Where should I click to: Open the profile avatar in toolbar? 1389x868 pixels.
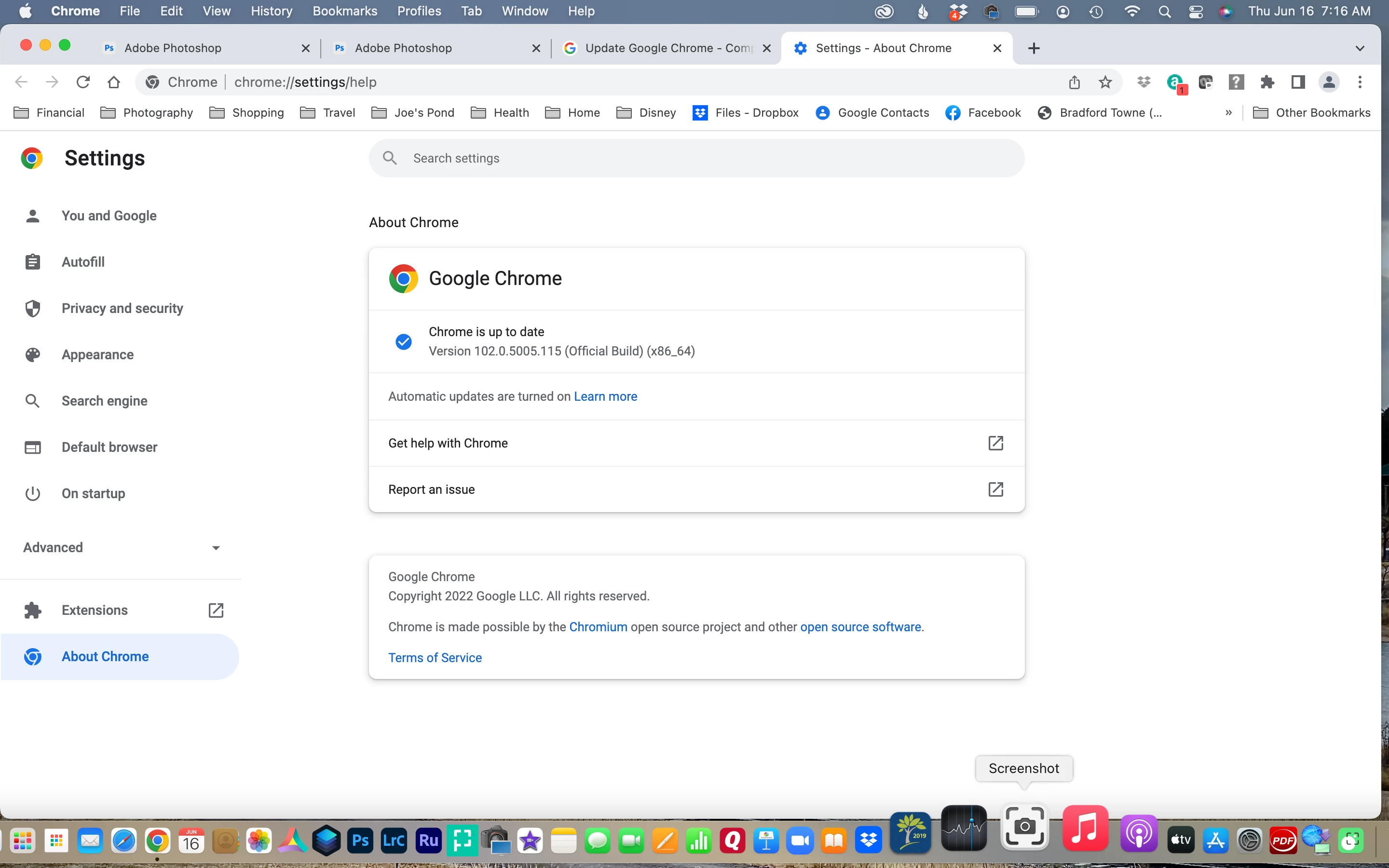[x=1328, y=82]
